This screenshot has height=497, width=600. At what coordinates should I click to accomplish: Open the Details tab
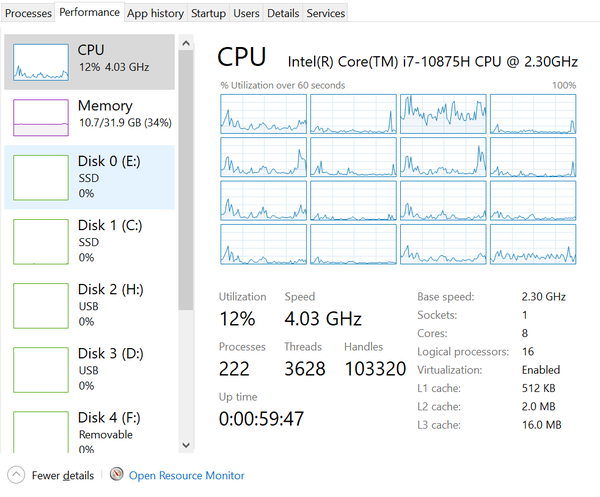click(283, 13)
